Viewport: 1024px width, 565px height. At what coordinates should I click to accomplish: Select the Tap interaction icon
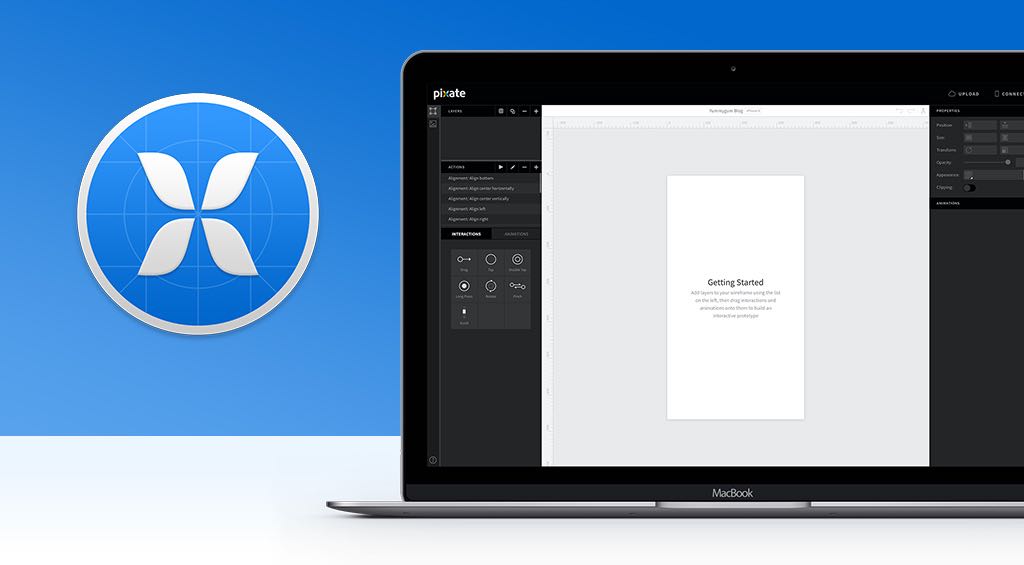point(491,260)
